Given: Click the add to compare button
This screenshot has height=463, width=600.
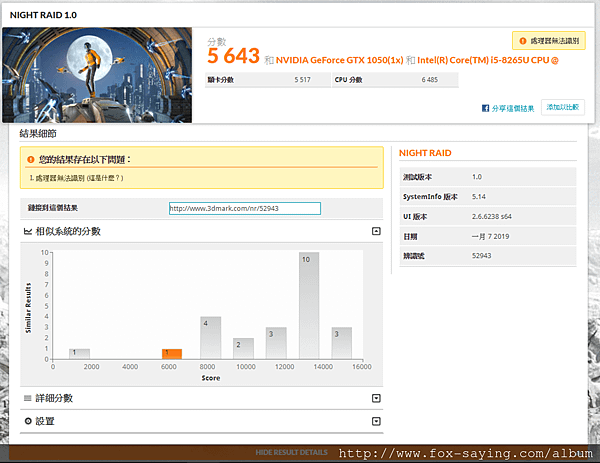Looking at the screenshot, I should pyautogui.click(x=562, y=107).
